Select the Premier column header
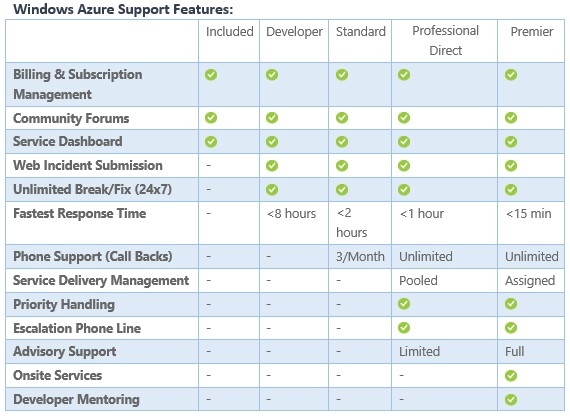This screenshot has height=416, width=570. pos(532,32)
